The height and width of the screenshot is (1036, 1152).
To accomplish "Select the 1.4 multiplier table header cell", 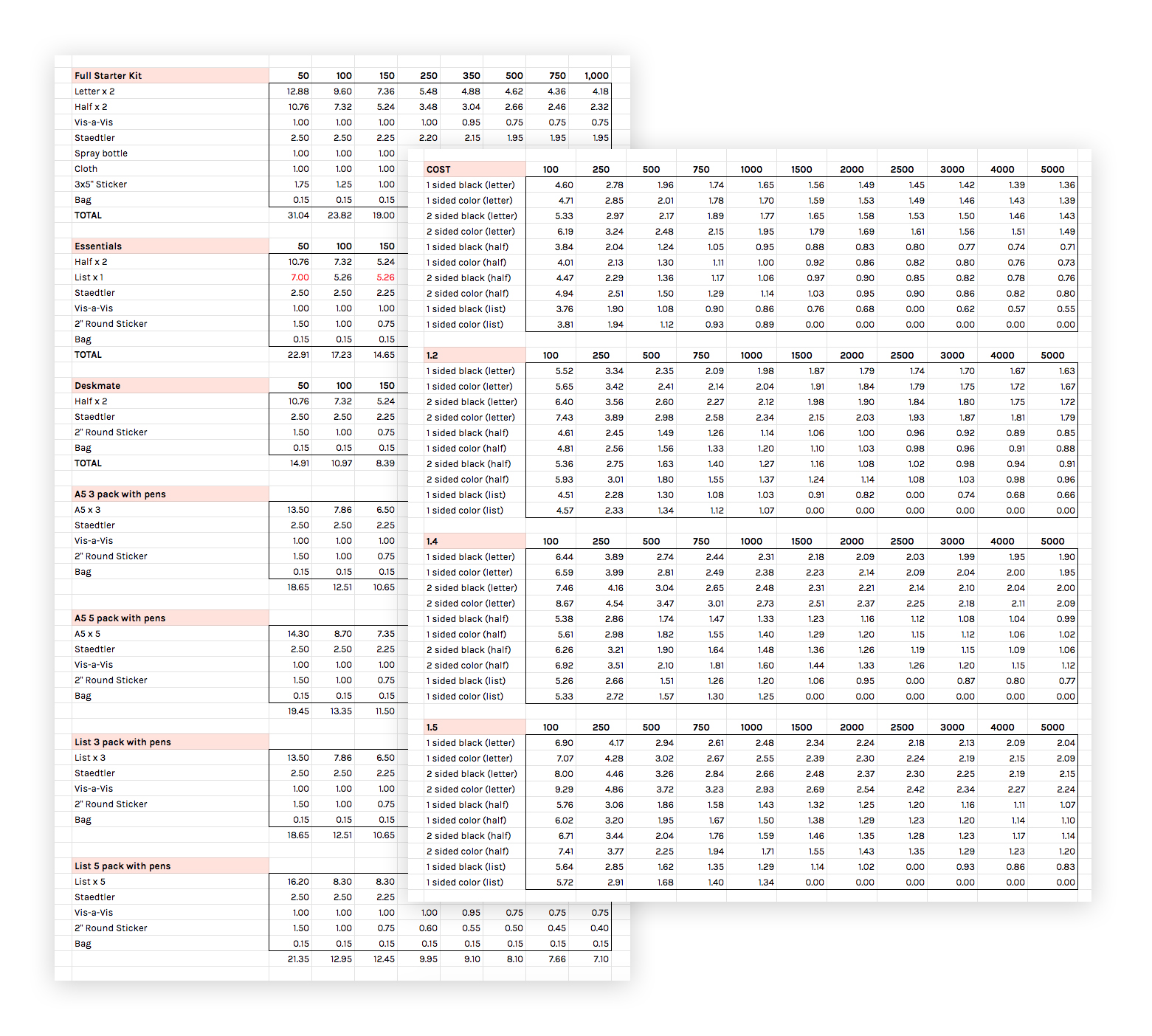I will click(475, 541).
